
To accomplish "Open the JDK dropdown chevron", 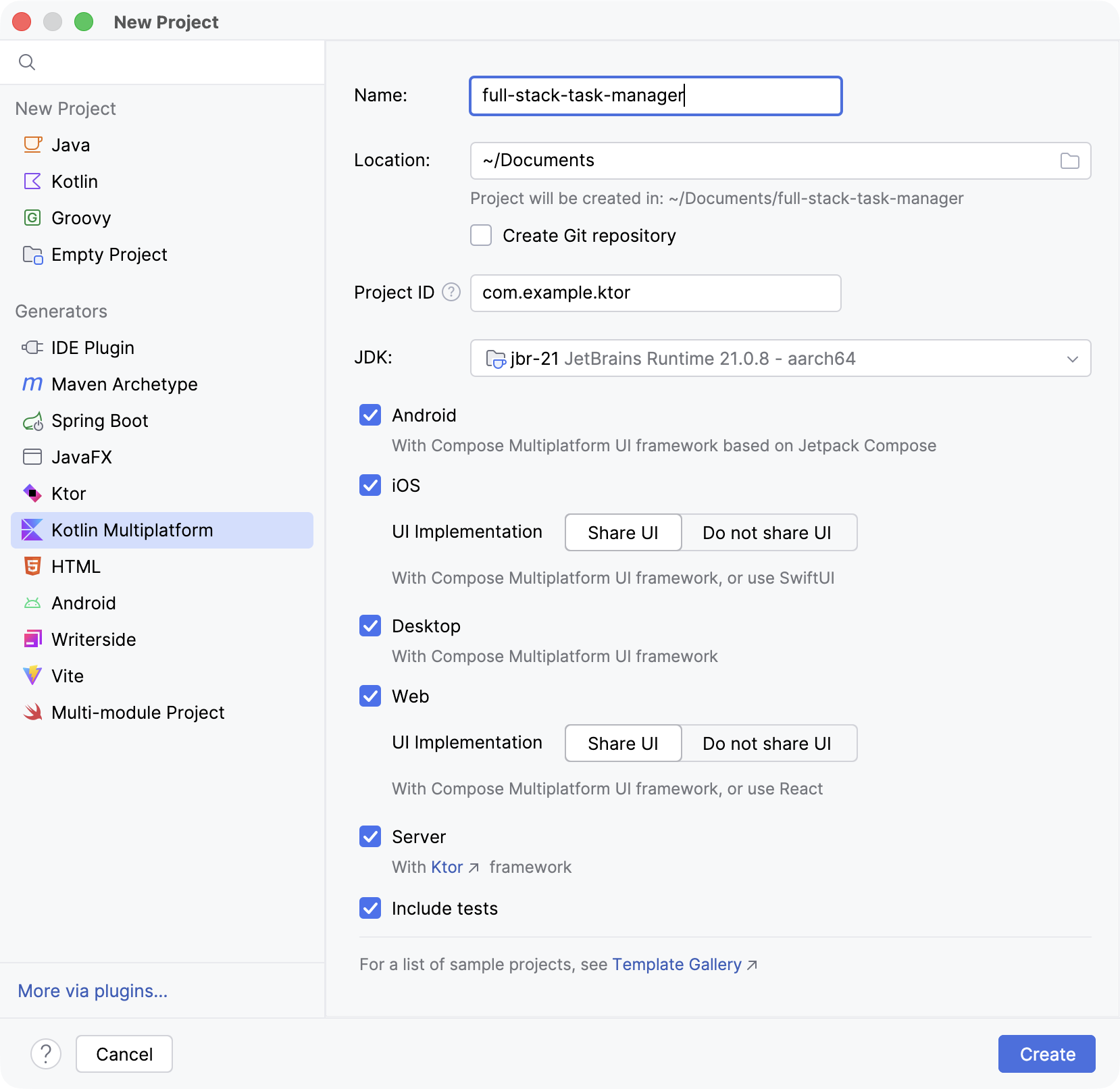I will (x=1072, y=359).
